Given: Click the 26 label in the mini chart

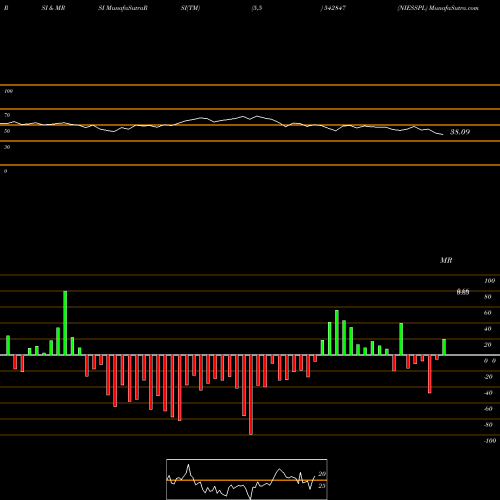Looking at the screenshot, I should click(x=322, y=474).
